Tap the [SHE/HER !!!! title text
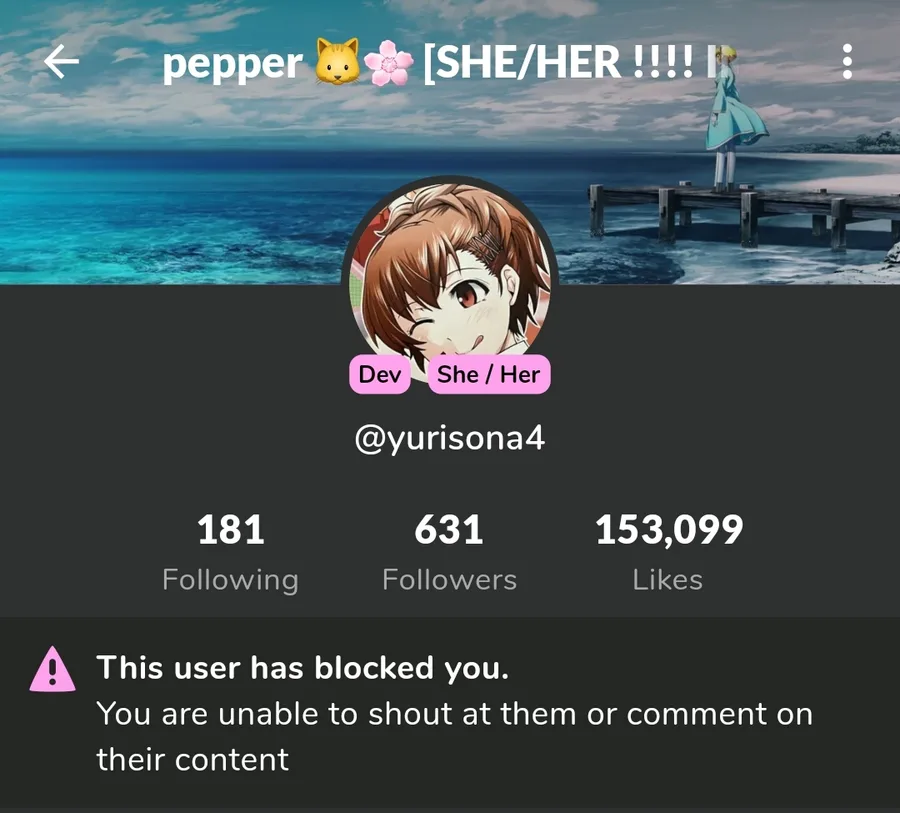The width and height of the screenshot is (900, 813). coord(558,62)
